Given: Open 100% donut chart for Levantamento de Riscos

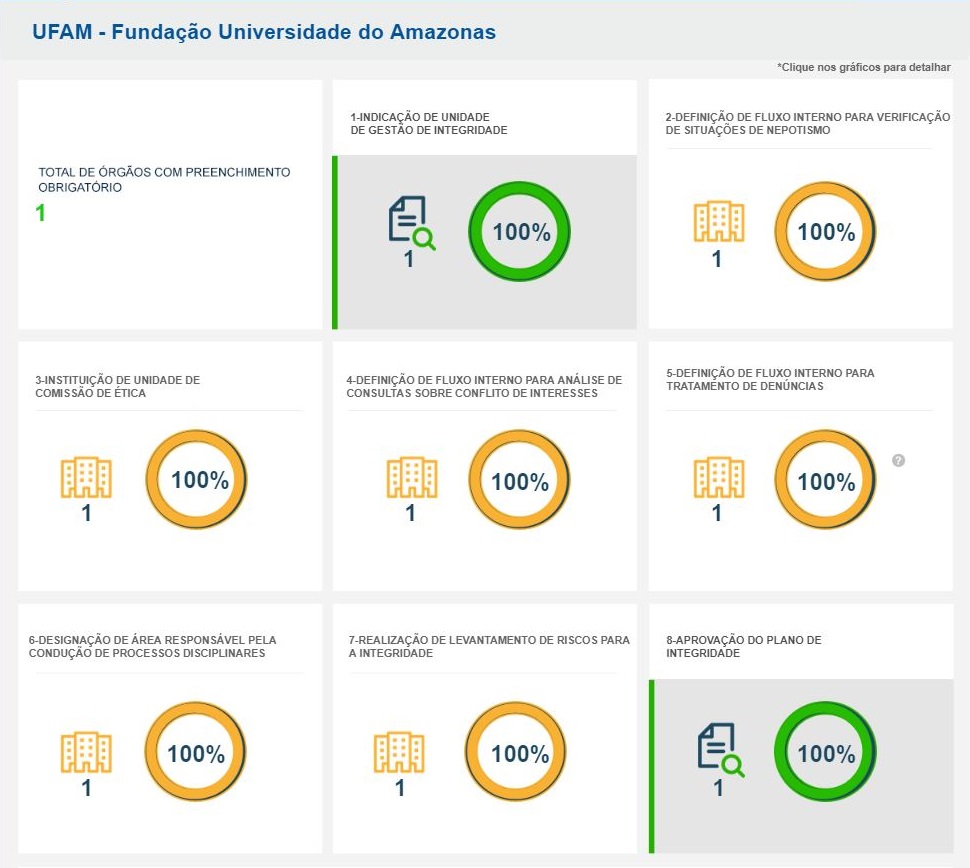Looking at the screenshot, I should click(515, 751).
